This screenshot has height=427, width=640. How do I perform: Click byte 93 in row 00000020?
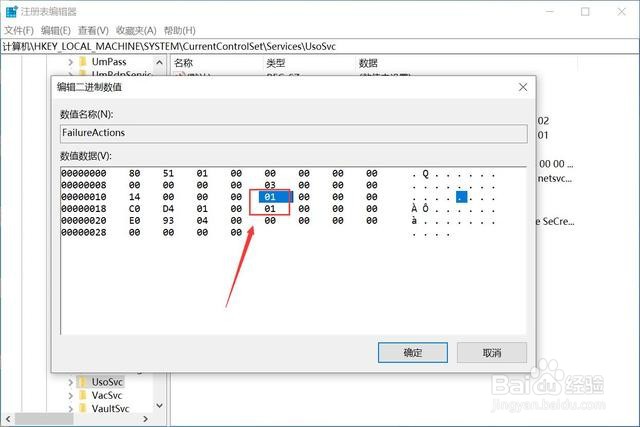pos(168,220)
